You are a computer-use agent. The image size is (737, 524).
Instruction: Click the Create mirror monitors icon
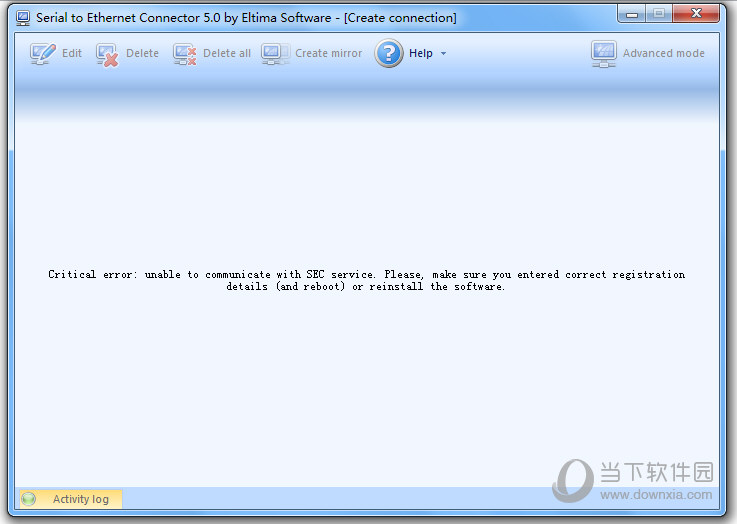(x=275, y=54)
